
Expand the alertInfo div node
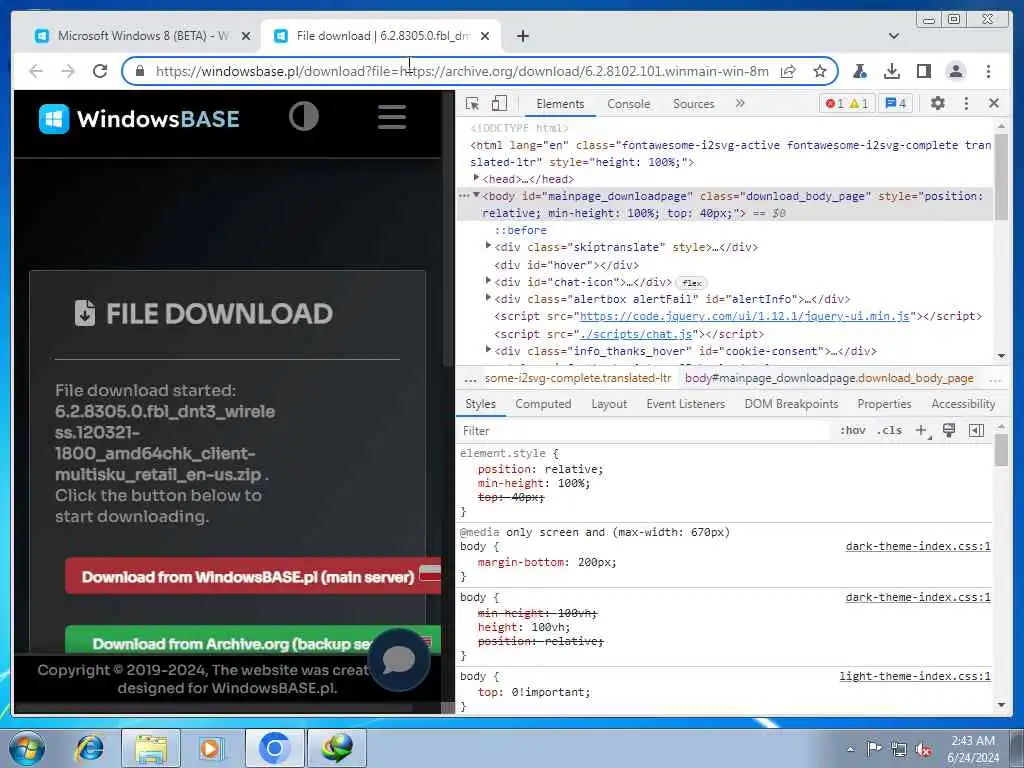point(488,298)
